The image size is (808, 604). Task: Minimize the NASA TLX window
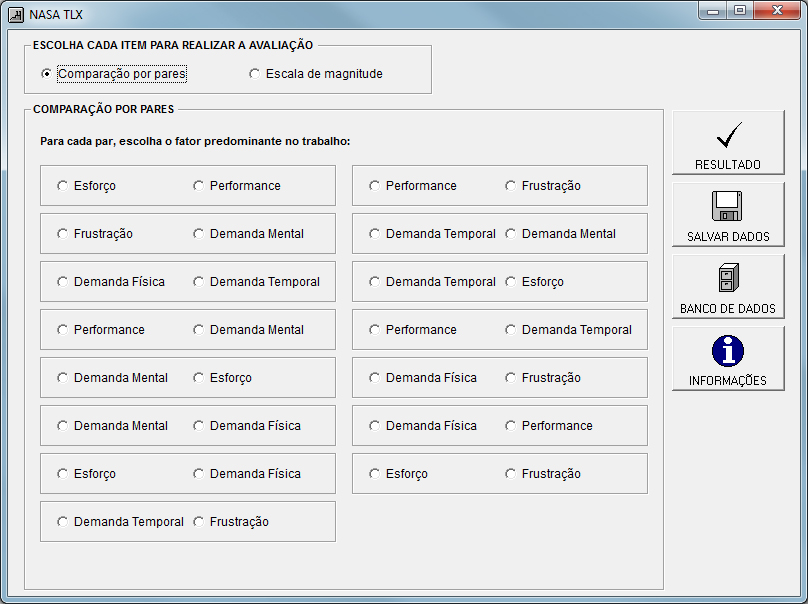coord(713,11)
